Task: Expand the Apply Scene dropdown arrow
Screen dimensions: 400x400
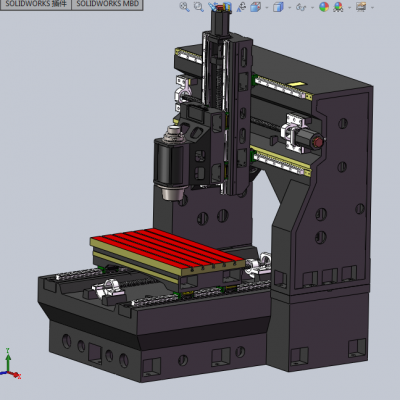Action: tap(349, 7)
